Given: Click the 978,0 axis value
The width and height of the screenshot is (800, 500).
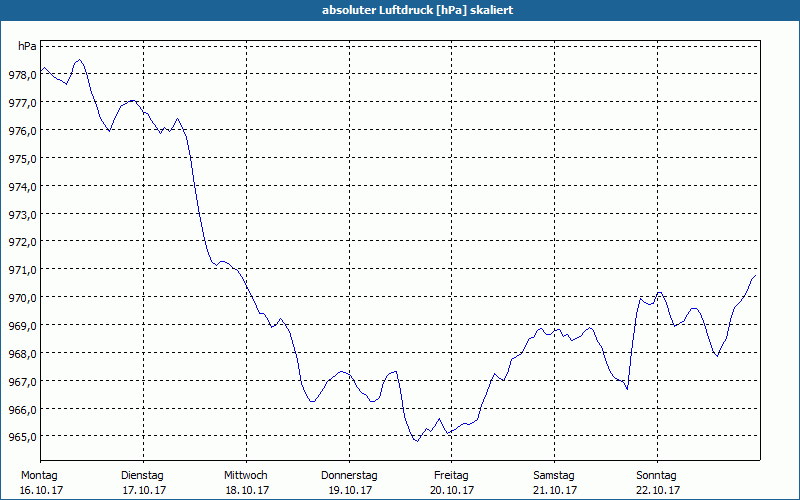Looking at the screenshot, I should click(22, 75).
